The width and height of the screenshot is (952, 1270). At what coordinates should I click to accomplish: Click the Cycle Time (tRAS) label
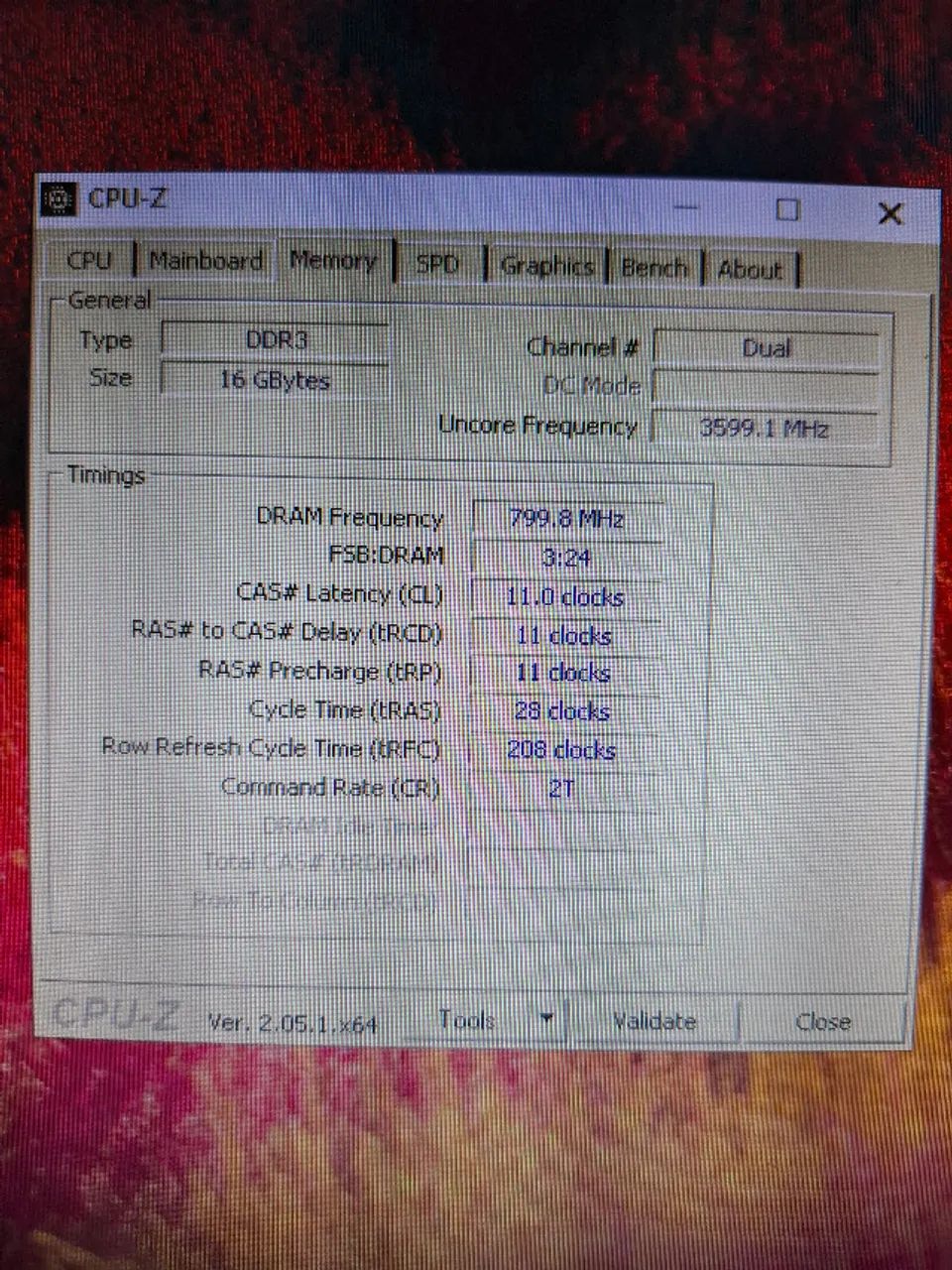344,710
